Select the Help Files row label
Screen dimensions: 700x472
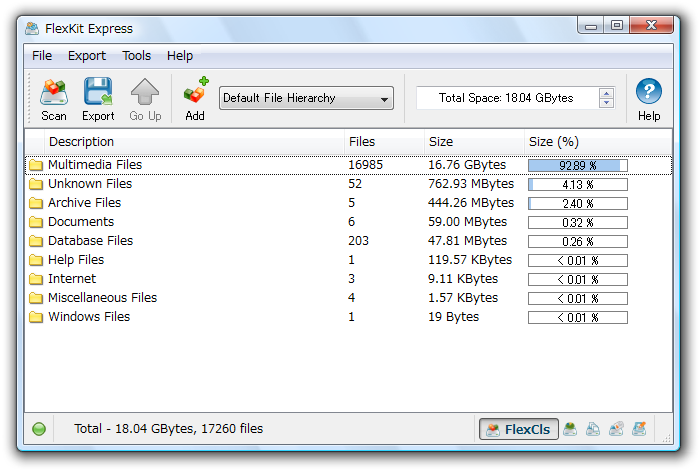76,260
